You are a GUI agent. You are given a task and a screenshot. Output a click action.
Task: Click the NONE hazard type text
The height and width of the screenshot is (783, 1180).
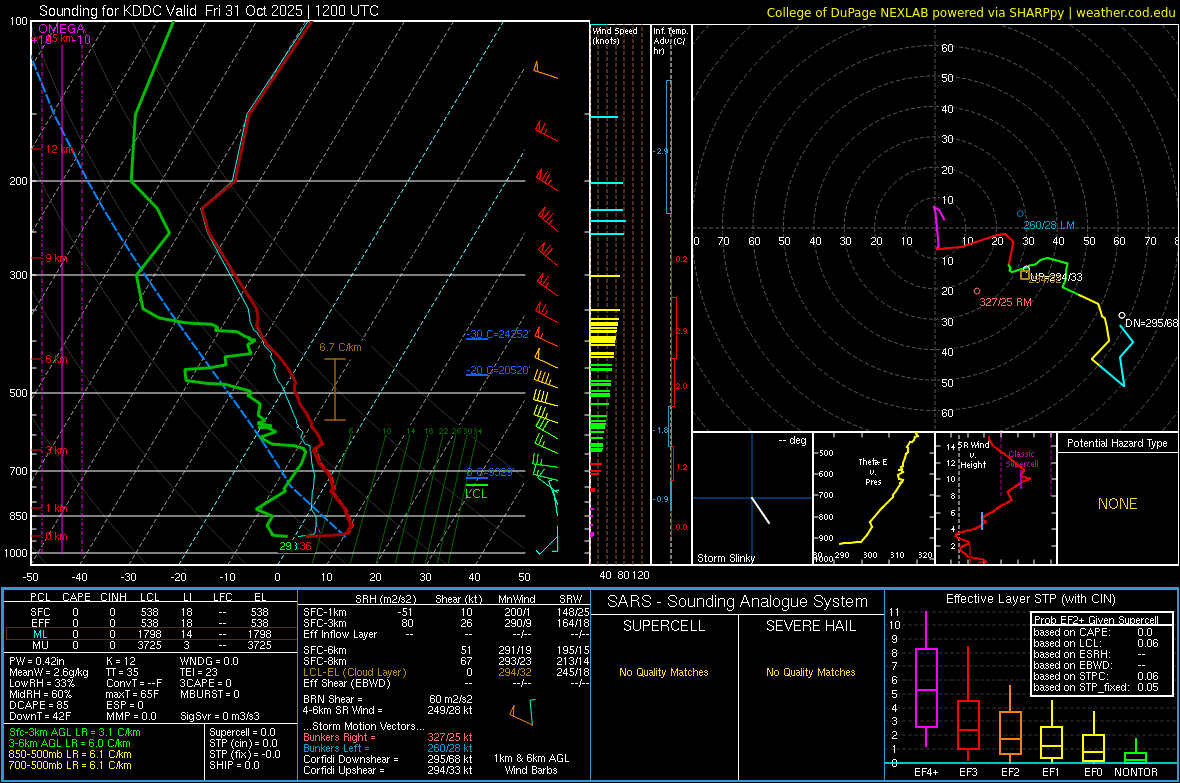[x=1117, y=504]
